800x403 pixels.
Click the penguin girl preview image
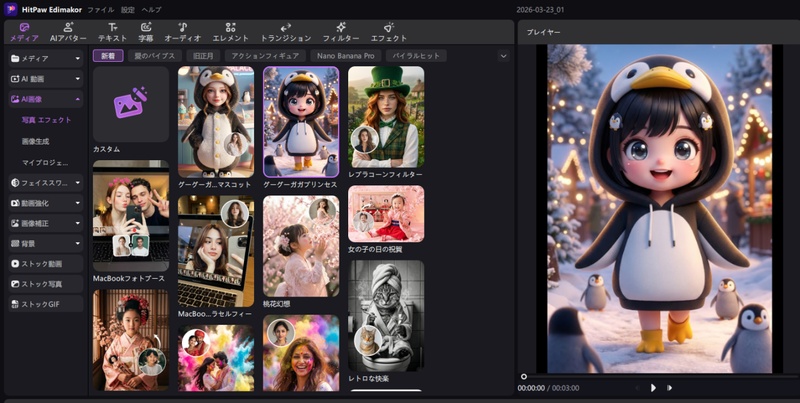(x=659, y=209)
